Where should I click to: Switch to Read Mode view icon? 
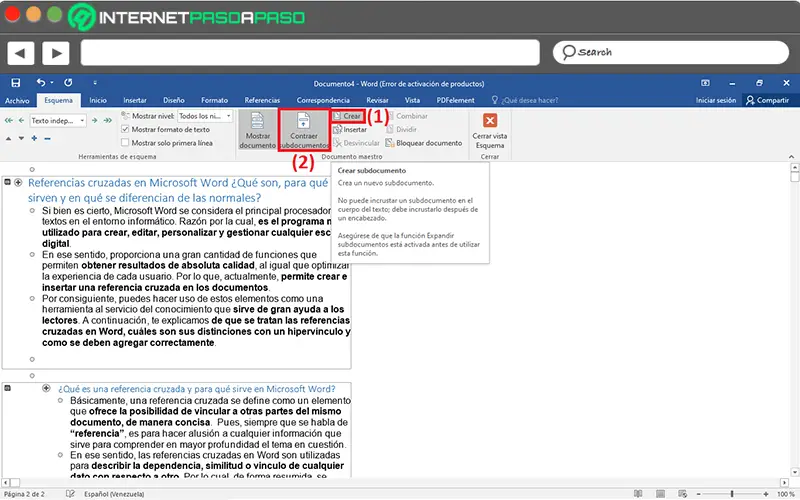(638, 493)
